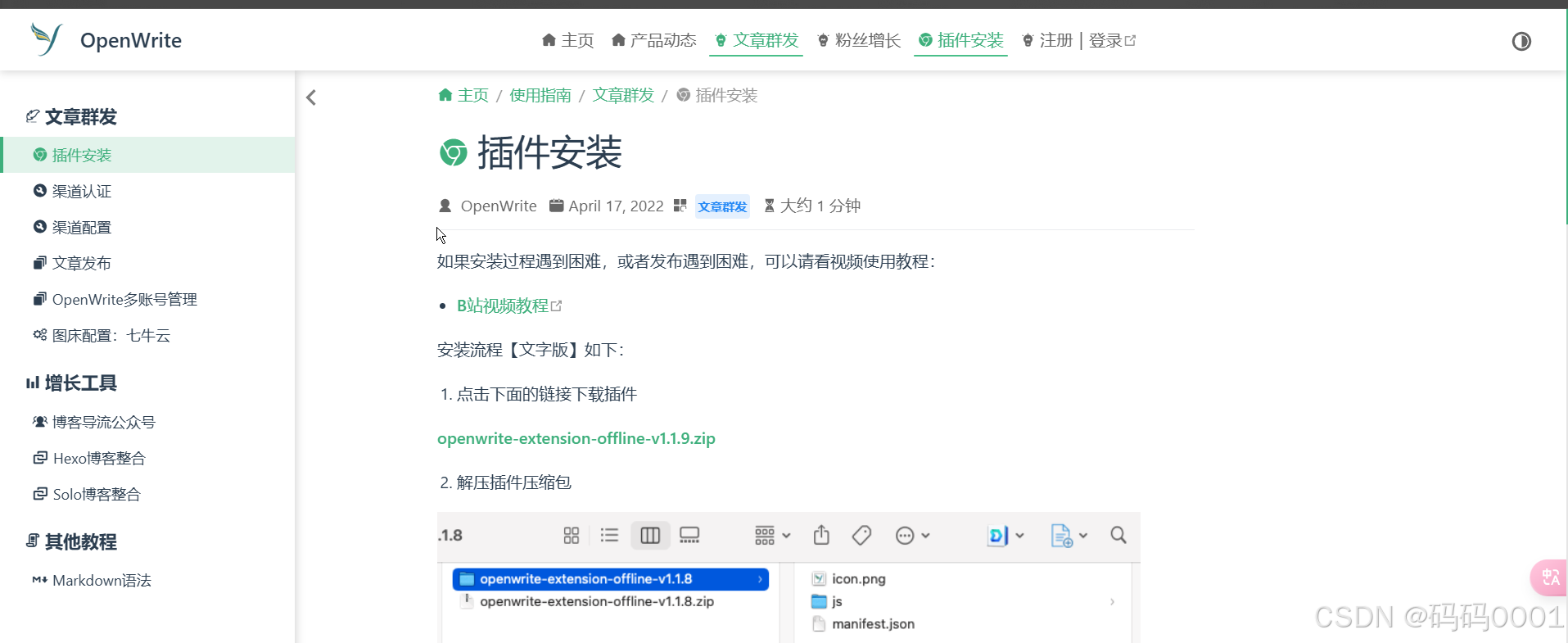Image resolution: width=1568 pixels, height=643 pixels.
Task: Select 插件安装 in the sidebar
Action: (x=147, y=155)
